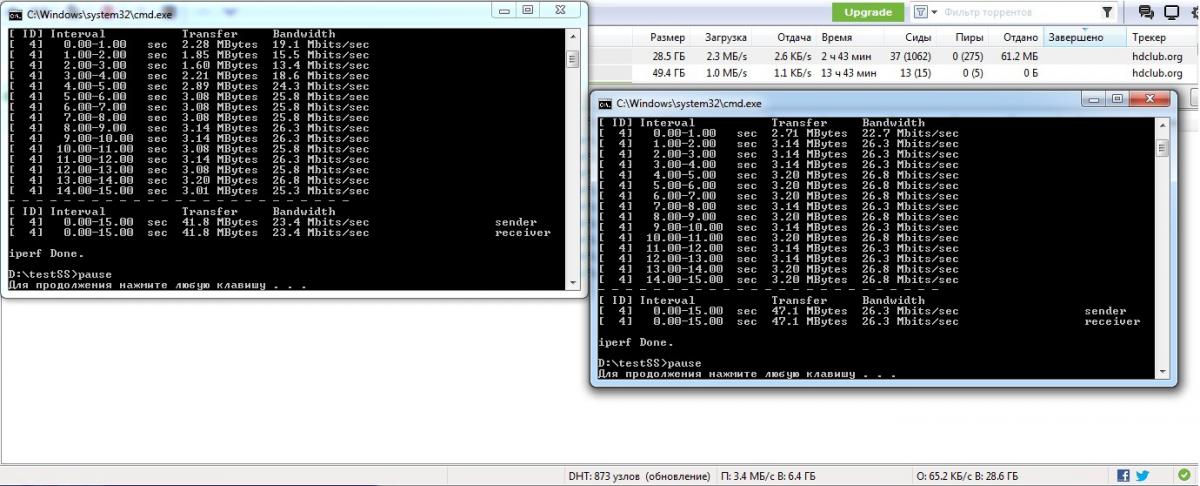Open the chat speech bubbles icon

click(x=1146, y=12)
